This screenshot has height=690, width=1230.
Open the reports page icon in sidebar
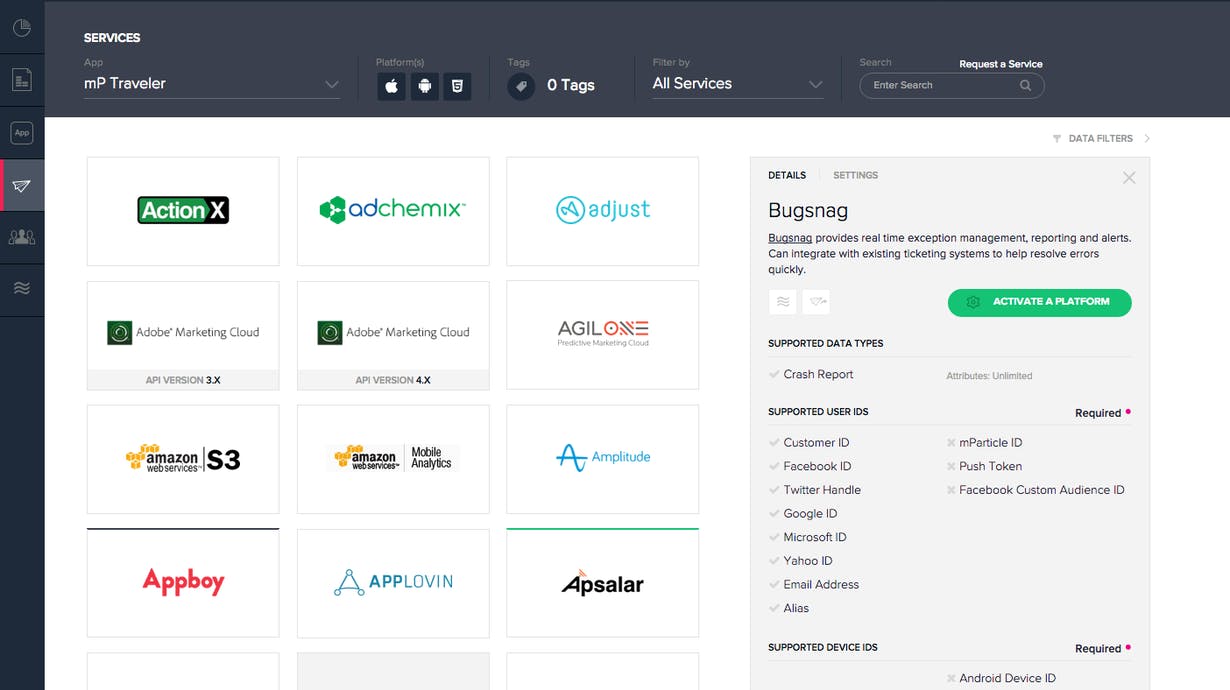pyautogui.click(x=22, y=80)
